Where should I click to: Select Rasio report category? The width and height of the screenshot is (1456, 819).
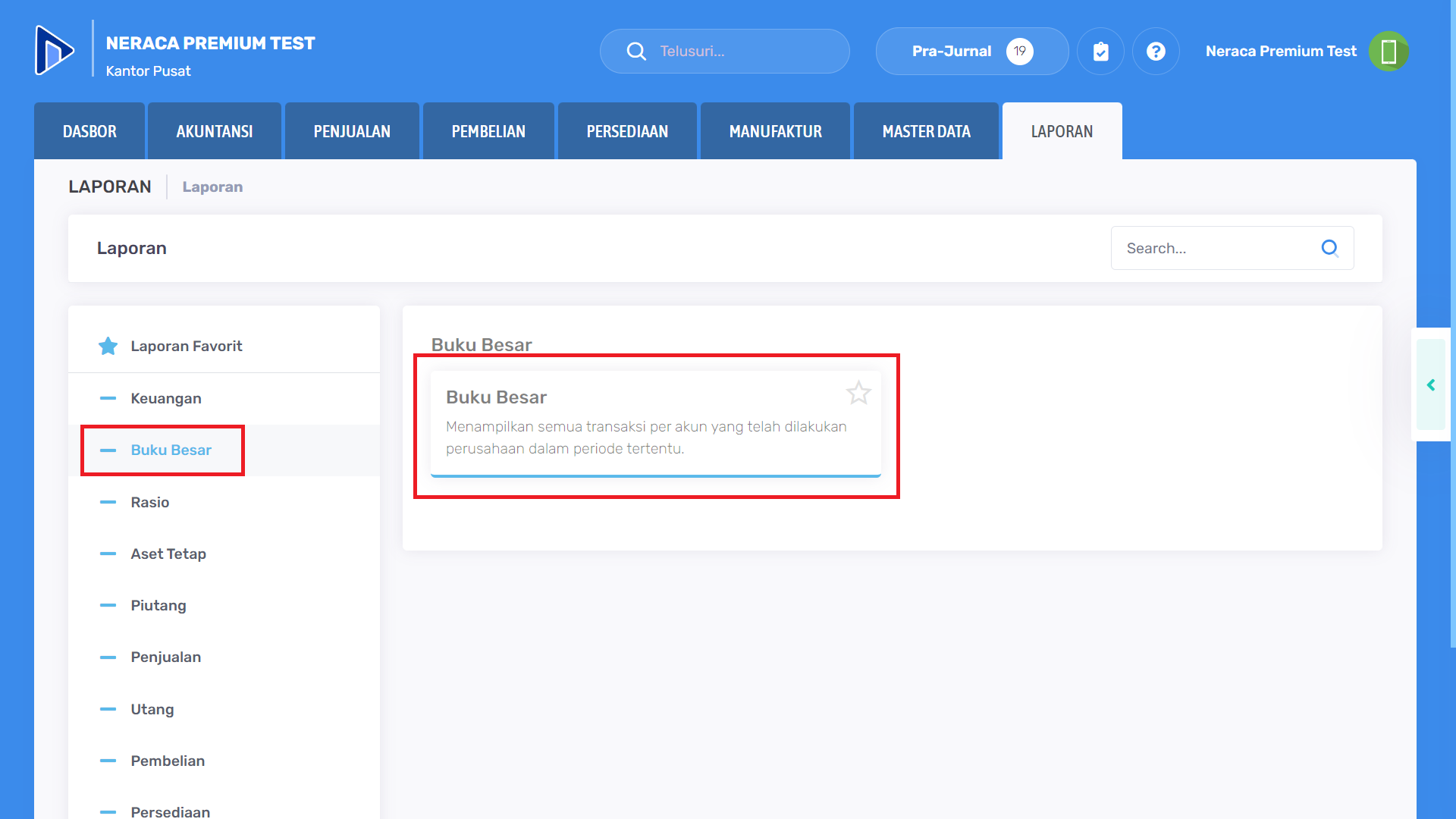point(150,503)
